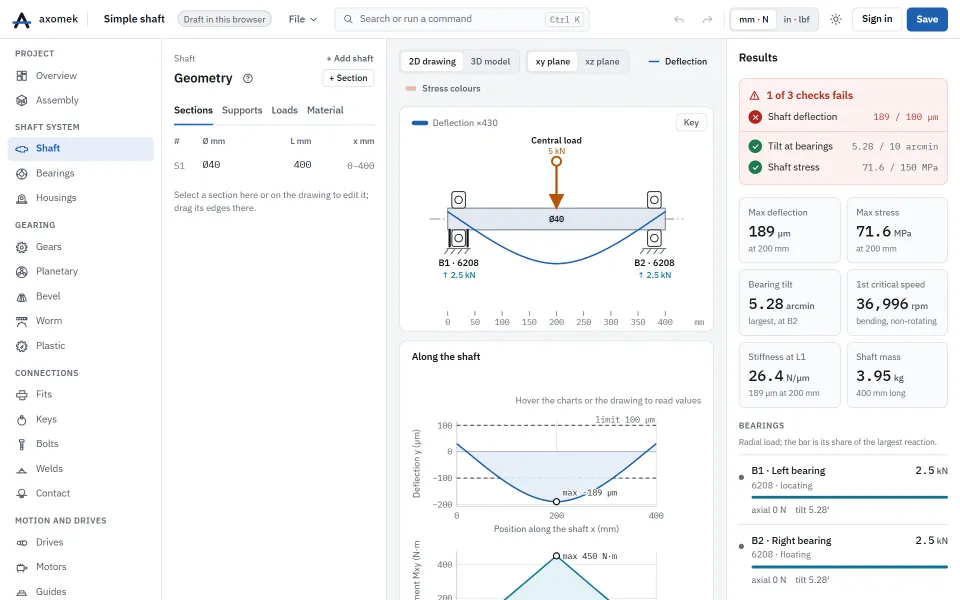Expand the drawing Key
The width and height of the screenshot is (960, 600).
[691, 122]
